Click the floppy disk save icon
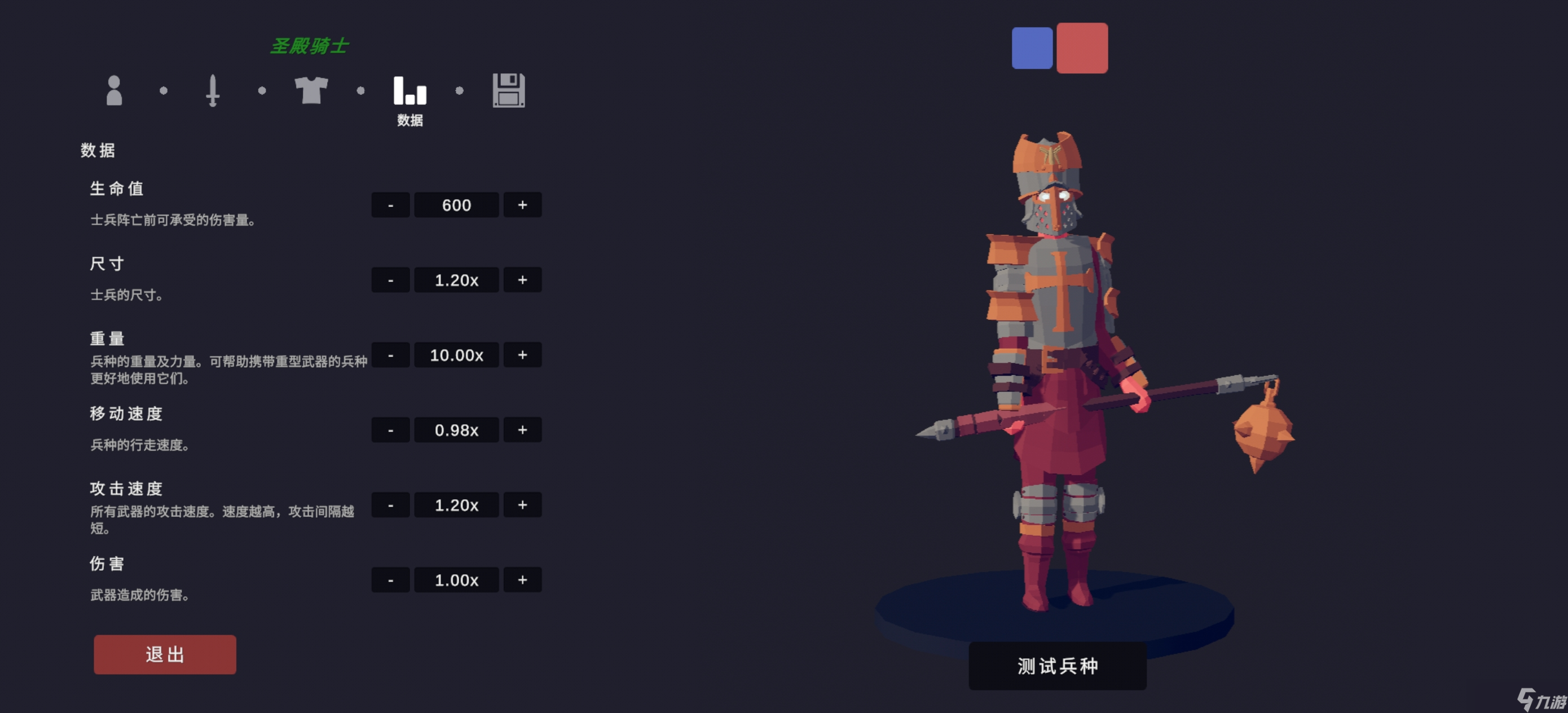 coord(508,91)
